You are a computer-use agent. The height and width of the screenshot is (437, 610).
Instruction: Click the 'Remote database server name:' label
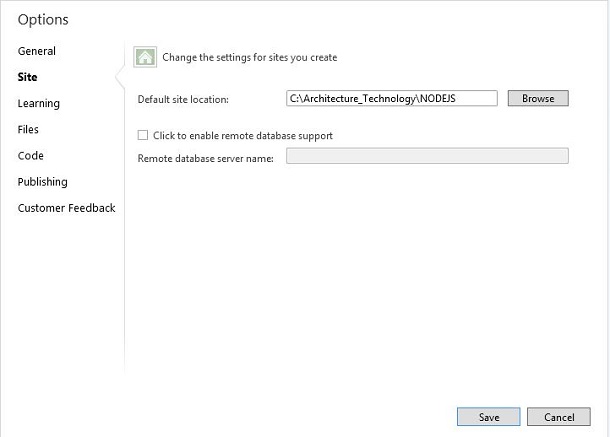205,158
